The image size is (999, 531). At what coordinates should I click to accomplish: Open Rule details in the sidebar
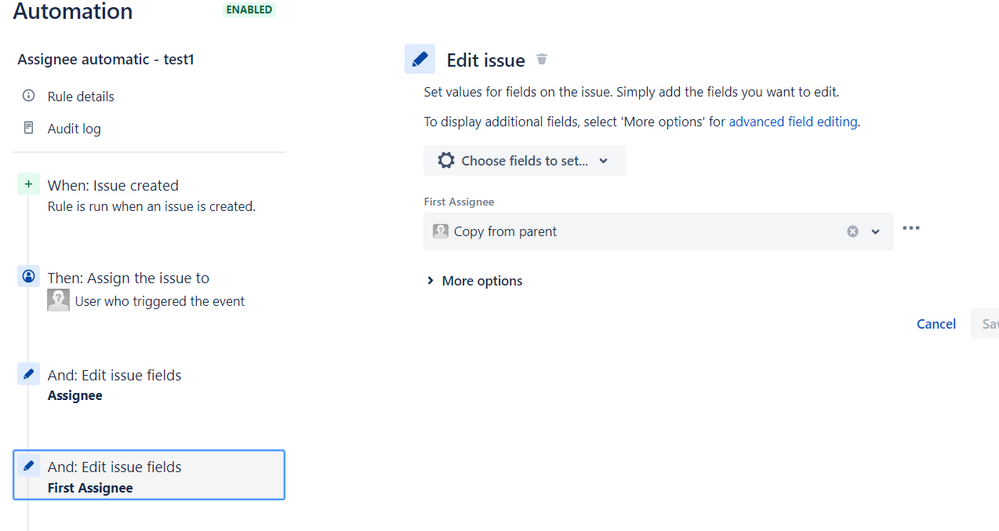coord(81,96)
